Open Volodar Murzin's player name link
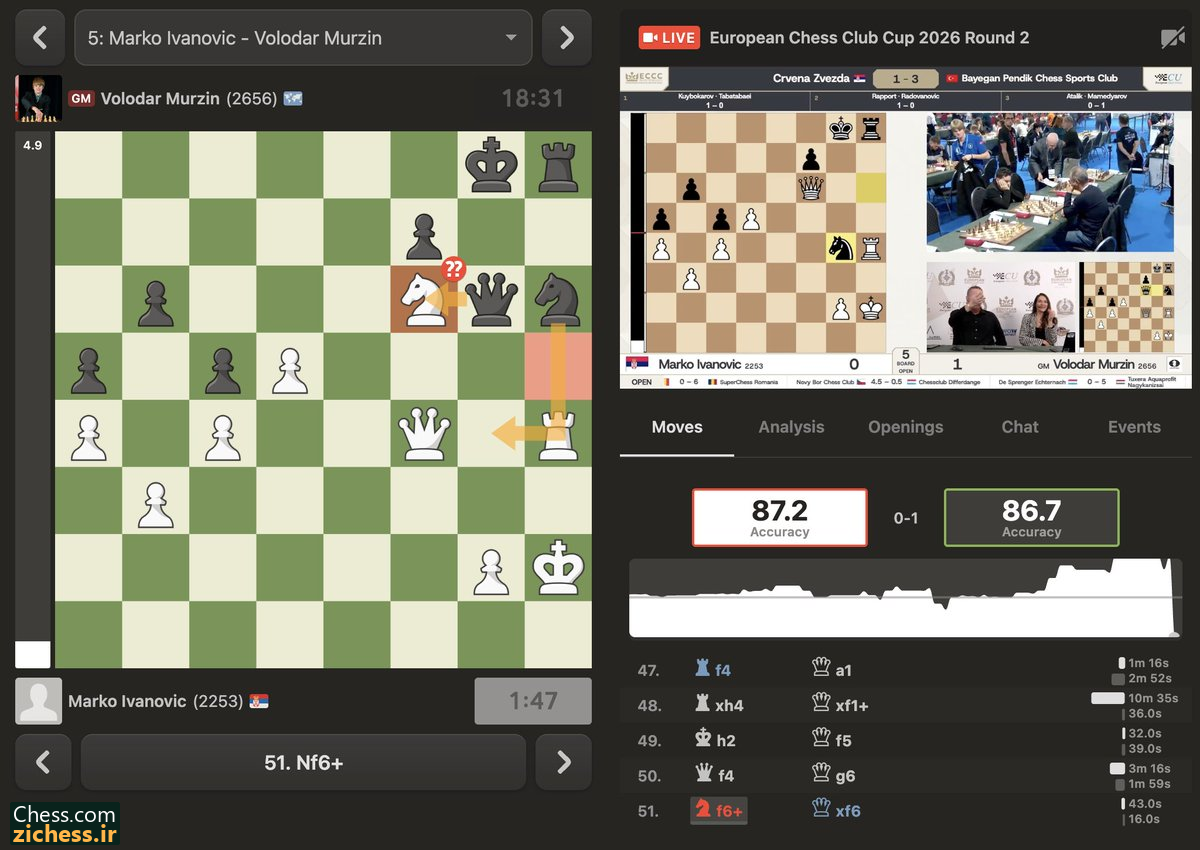This screenshot has width=1200, height=850. [161, 98]
